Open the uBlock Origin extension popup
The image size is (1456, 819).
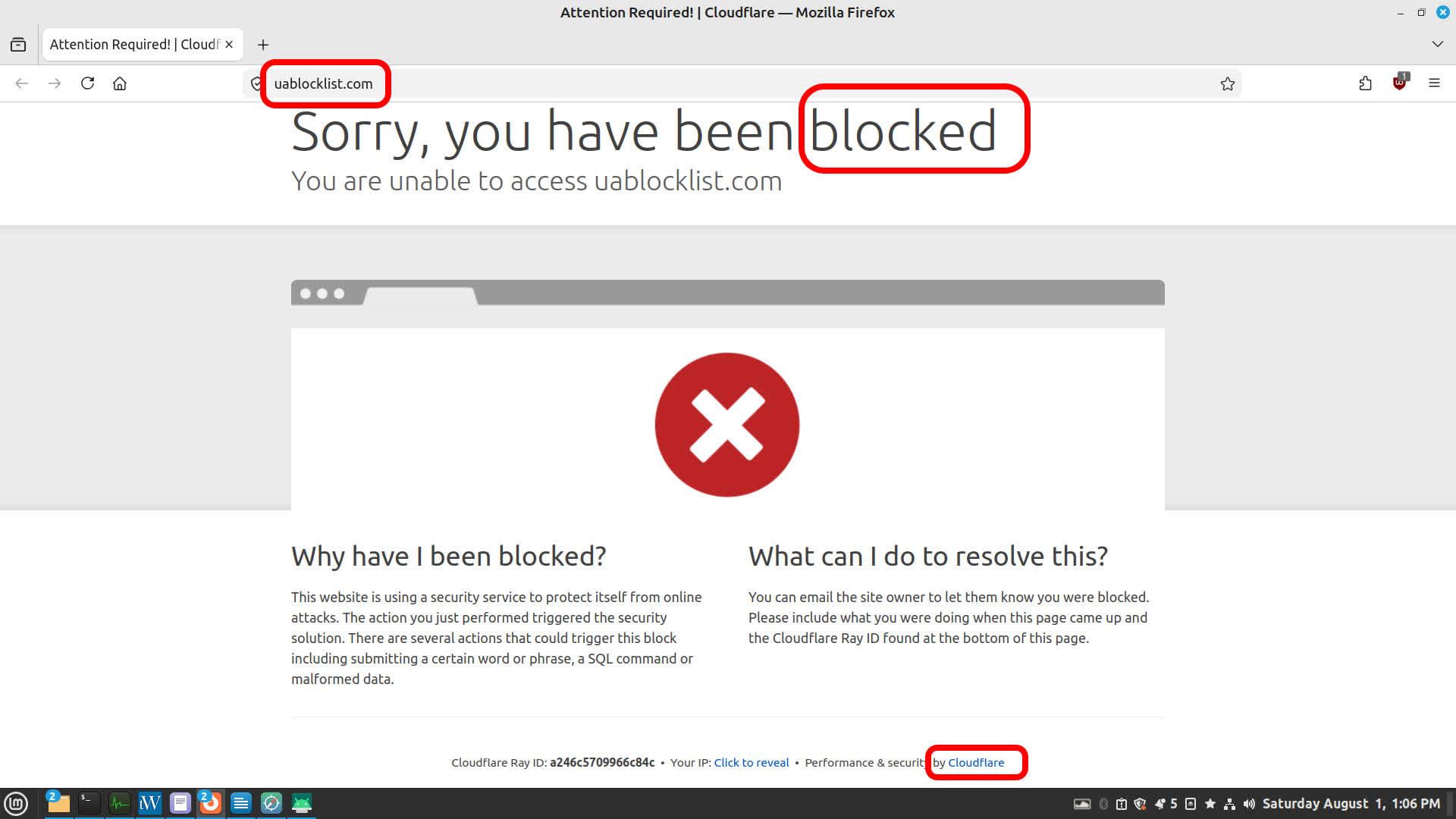coord(1400,83)
